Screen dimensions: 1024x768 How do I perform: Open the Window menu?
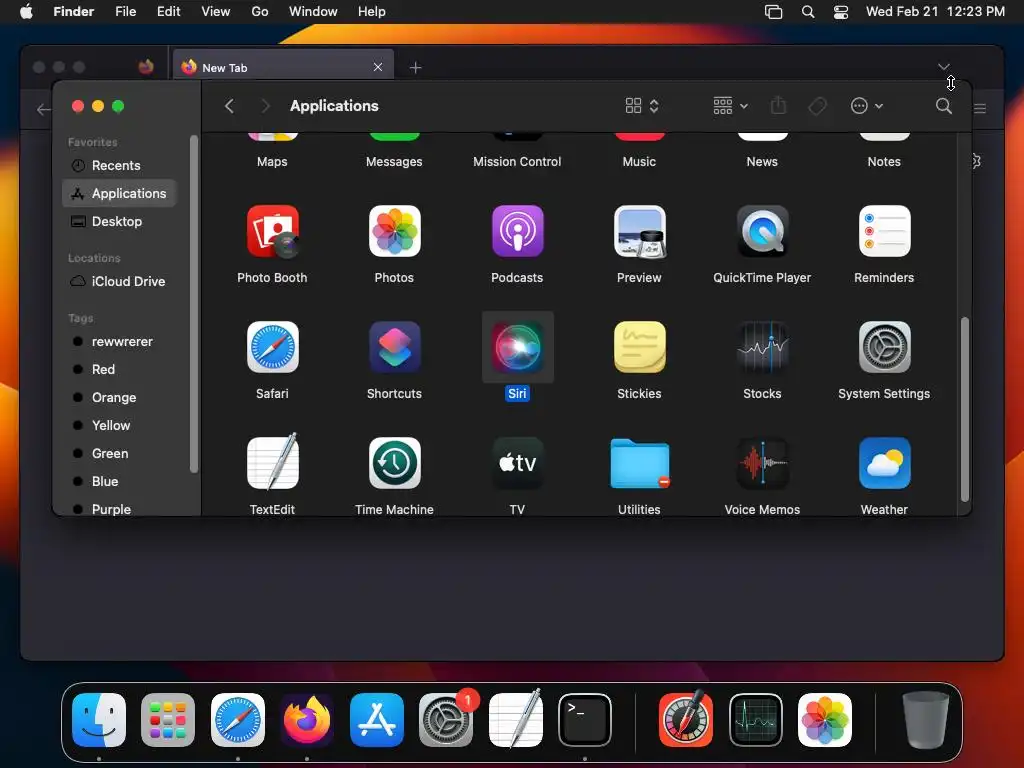313,12
